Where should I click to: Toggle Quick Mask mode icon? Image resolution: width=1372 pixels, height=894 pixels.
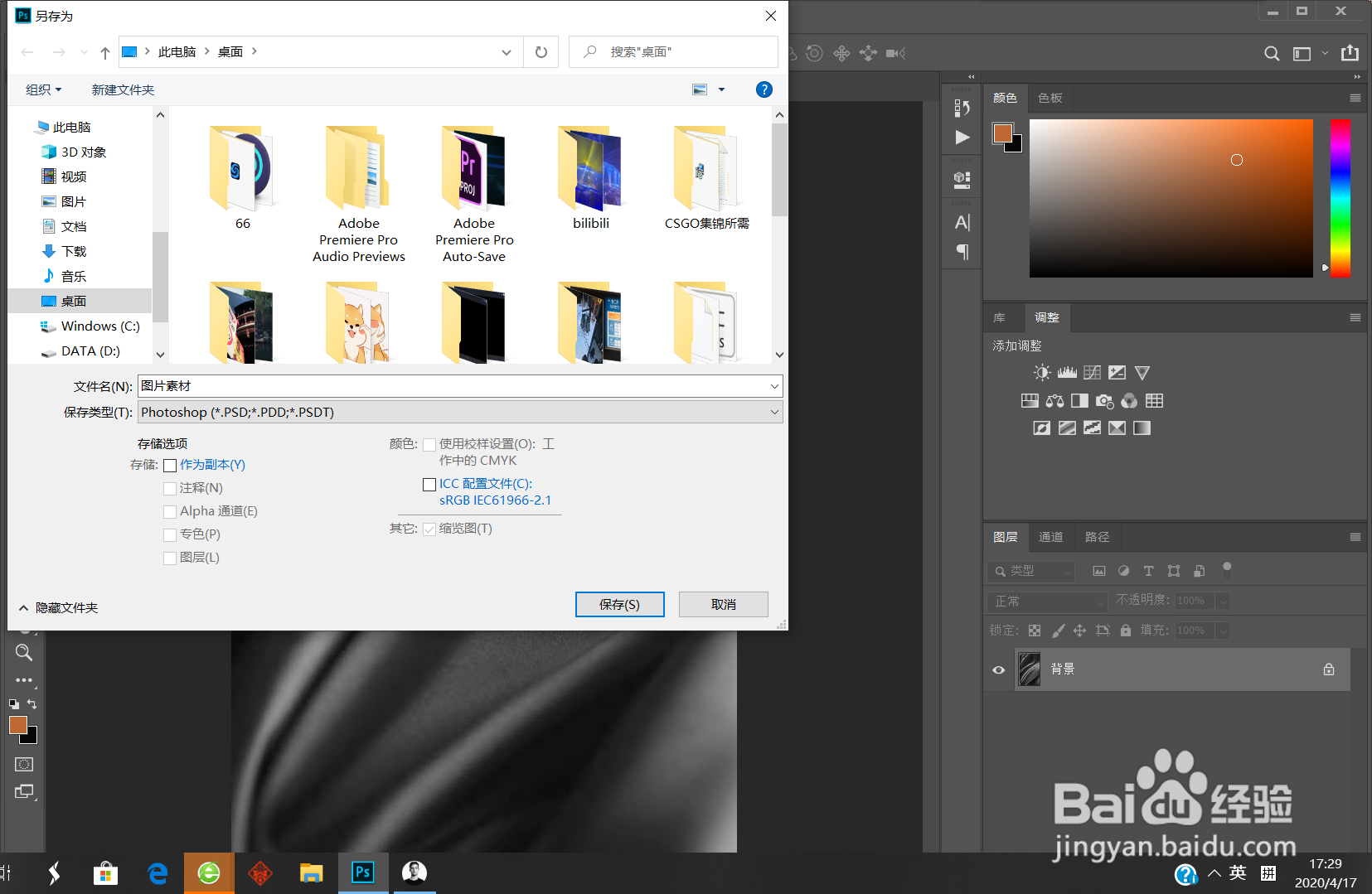coord(24,764)
